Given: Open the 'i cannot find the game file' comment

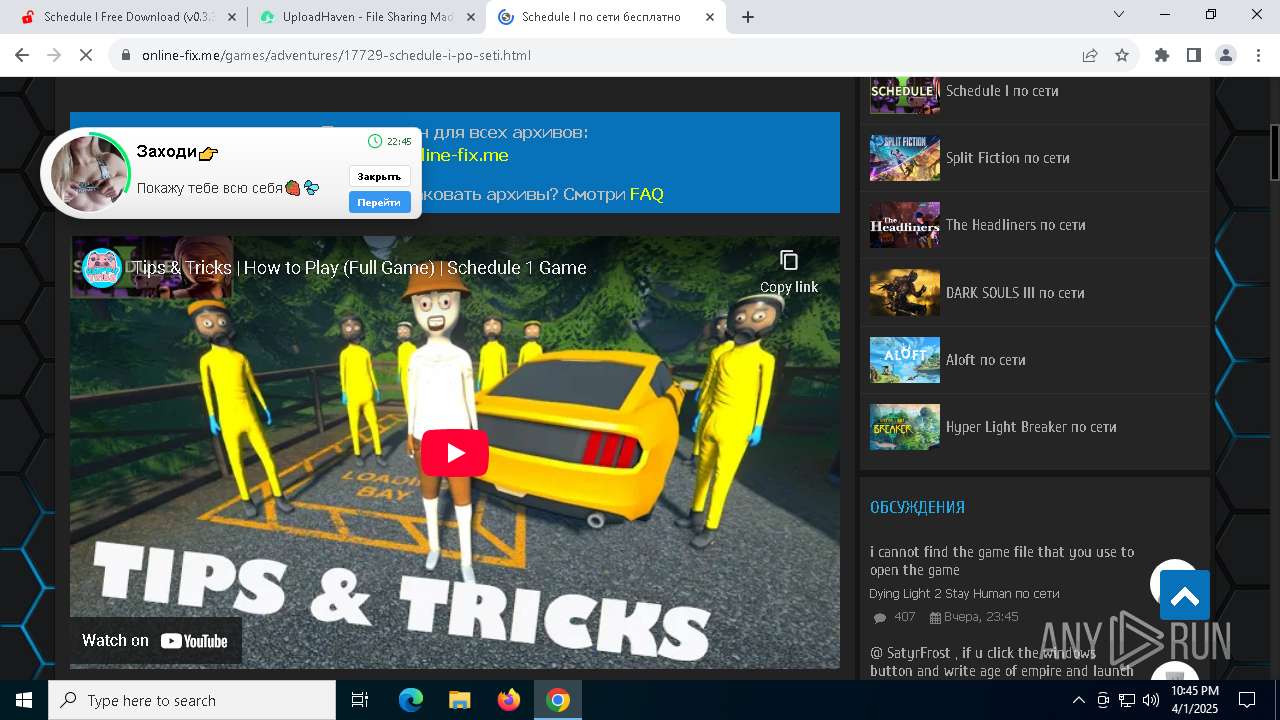Looking at the screenshot, I should click(1002, 561).
